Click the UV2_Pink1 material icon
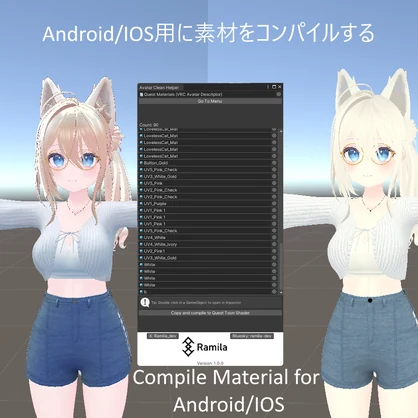 141,251
